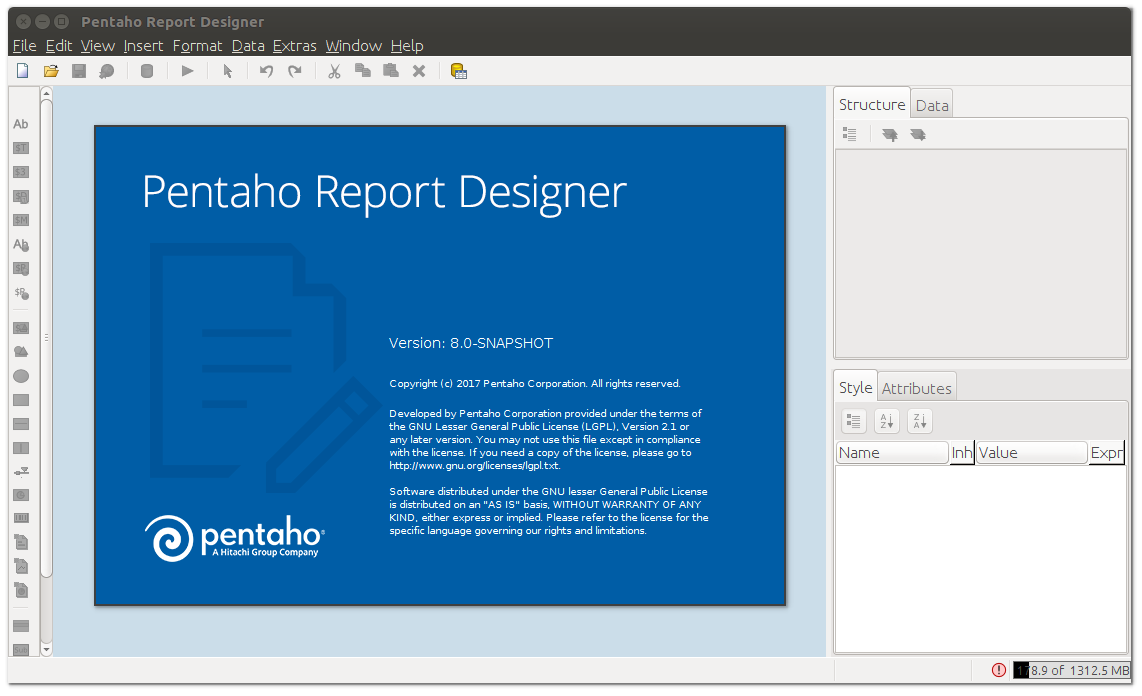Select the resource-field palette element
The image size is (1142, 696).
click(x=21, y=269)
